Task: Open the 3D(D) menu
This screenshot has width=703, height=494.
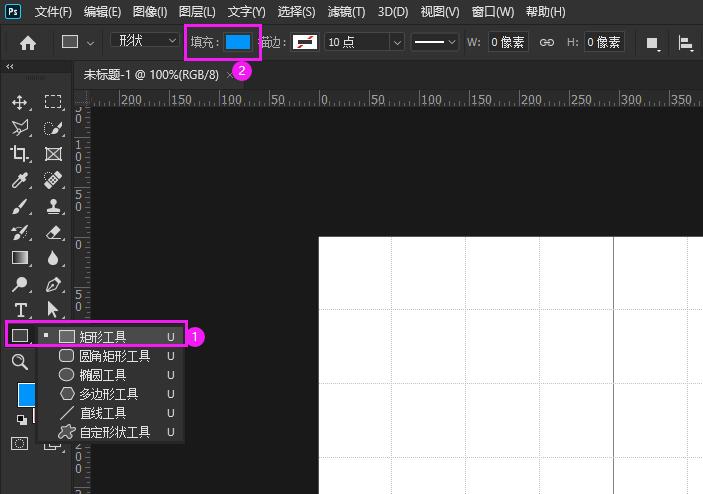Action: 393,12
